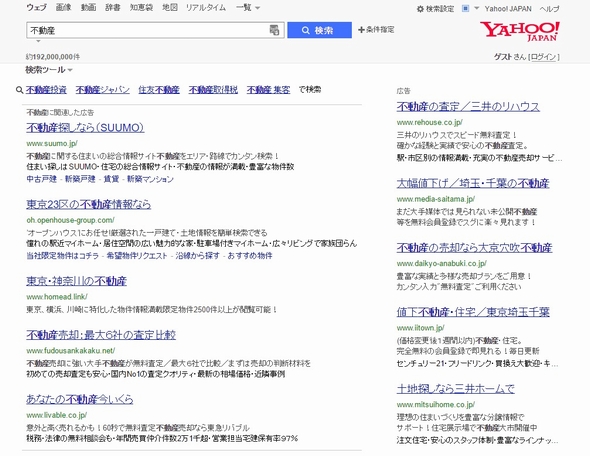Expand the small arrow beneath the search box
Viewport: 590px width, 456px height.
point(38,41)
